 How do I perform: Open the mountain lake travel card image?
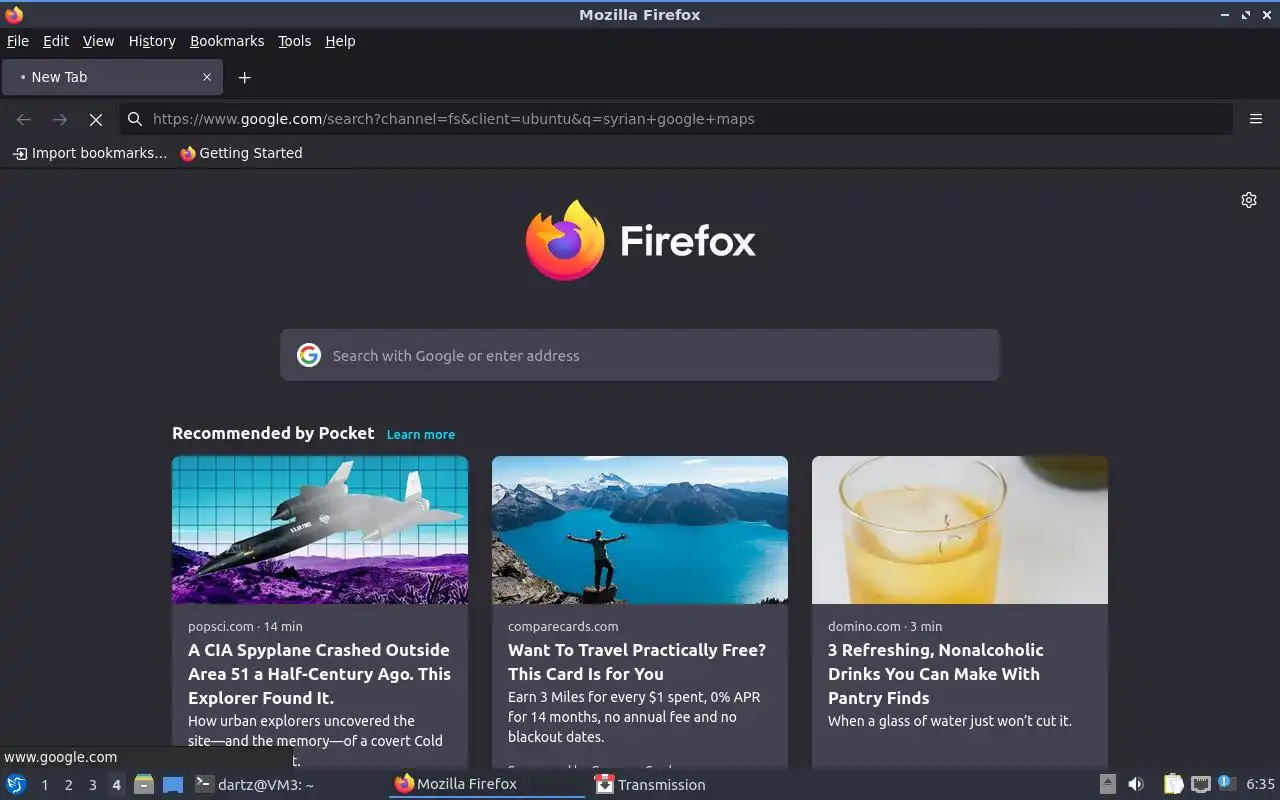[640, 530]
